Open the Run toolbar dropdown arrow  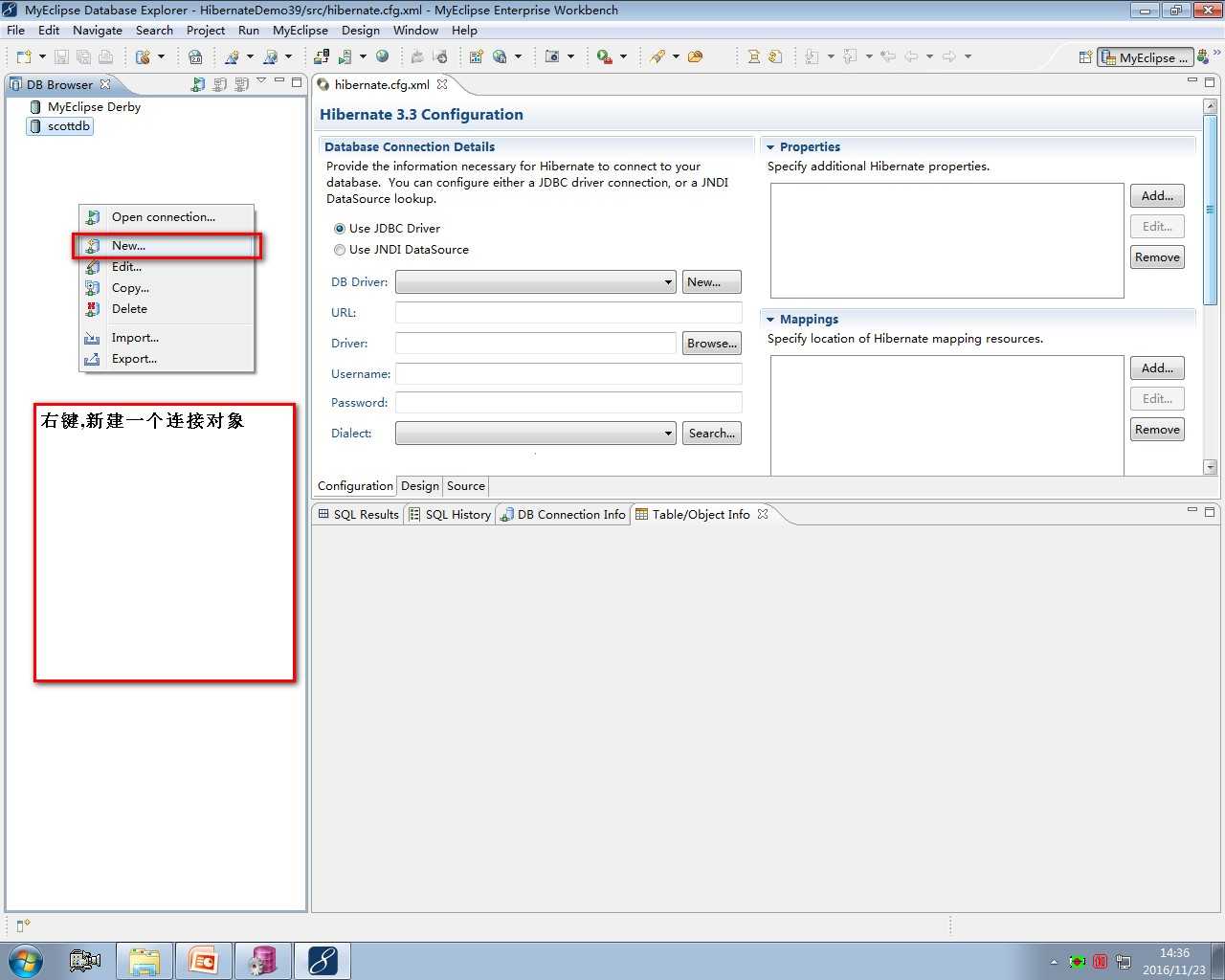click(x=623, y=56)
